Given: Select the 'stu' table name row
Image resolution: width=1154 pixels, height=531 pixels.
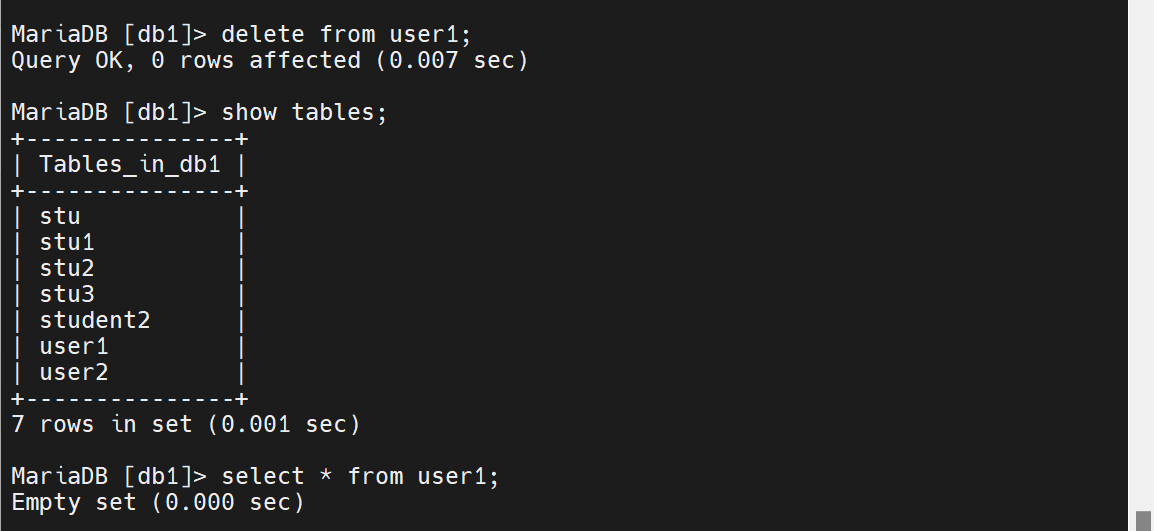Looking at the screenshot, I should coord(130,217).
